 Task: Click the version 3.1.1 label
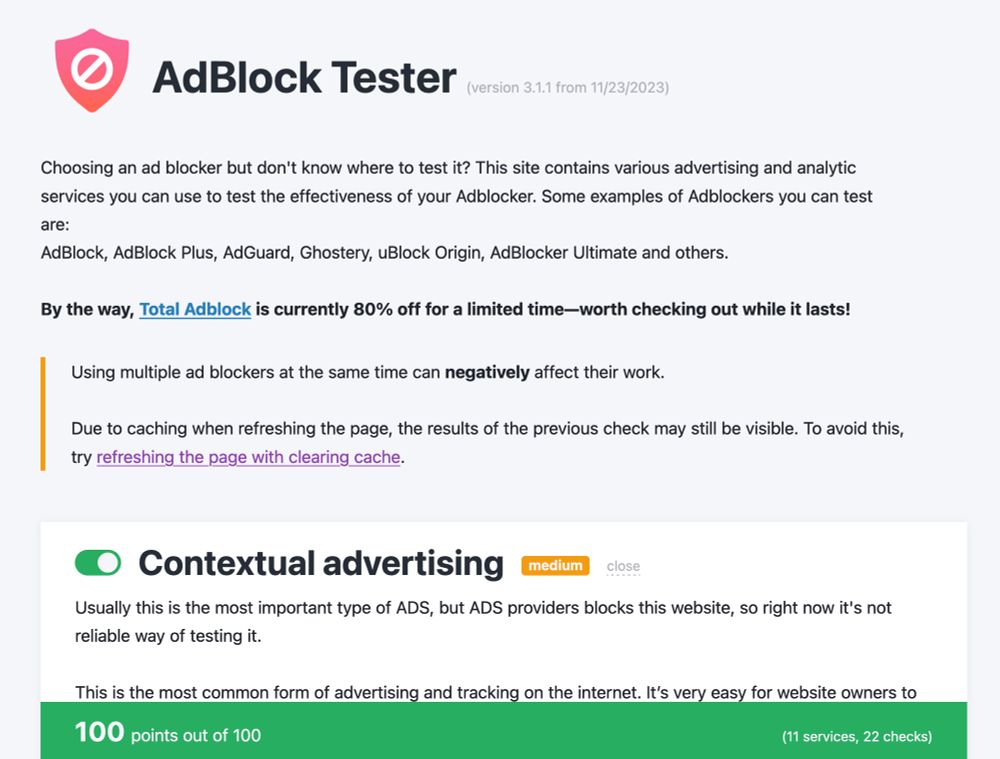click(566, 87)
